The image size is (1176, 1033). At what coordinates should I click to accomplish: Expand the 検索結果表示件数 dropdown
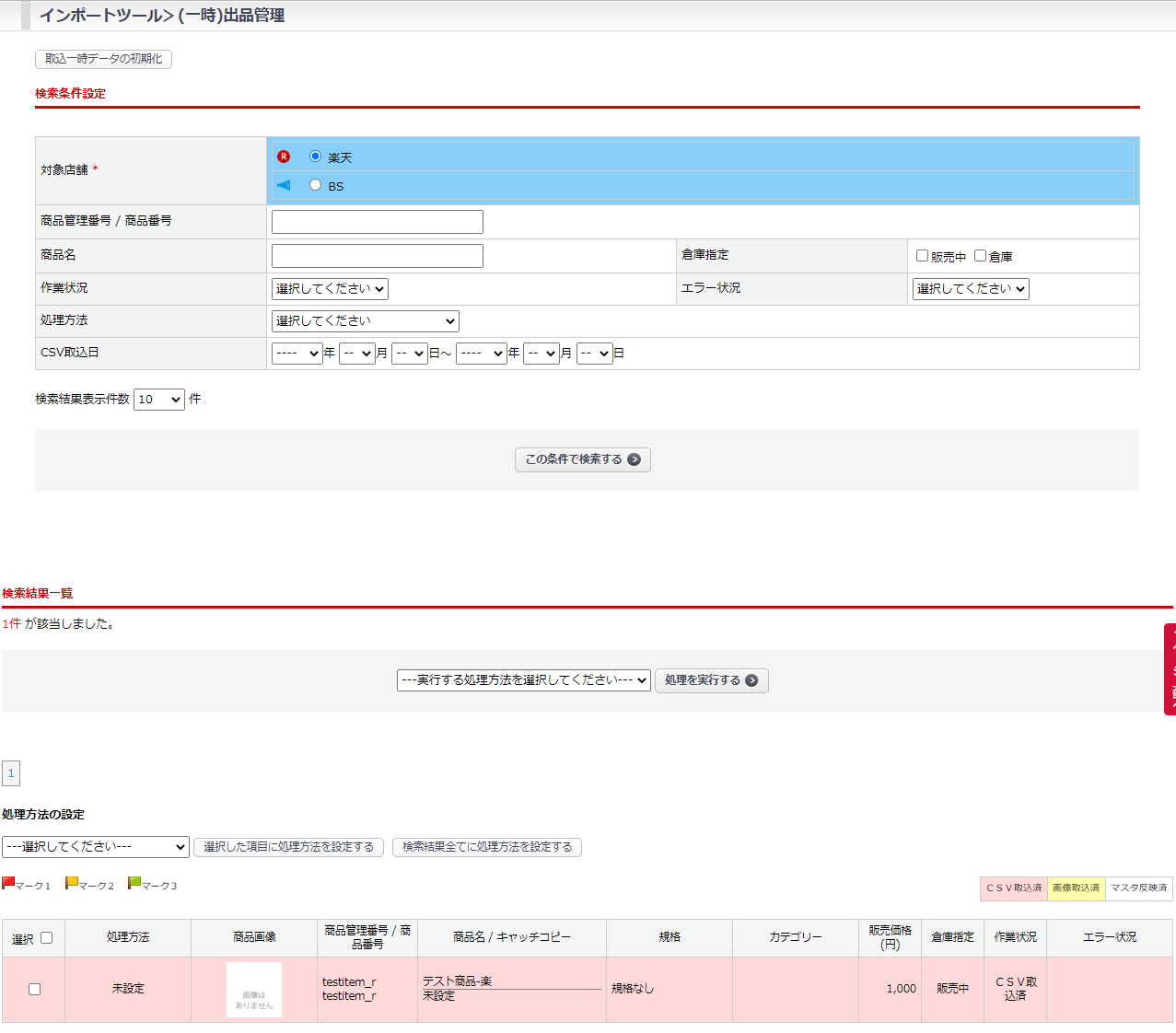(159, 400)
